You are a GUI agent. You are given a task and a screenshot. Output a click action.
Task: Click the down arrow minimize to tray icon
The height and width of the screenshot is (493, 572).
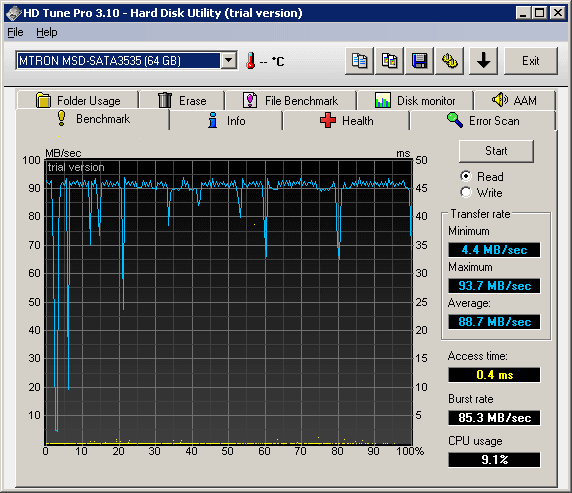[x=483, y=61]
